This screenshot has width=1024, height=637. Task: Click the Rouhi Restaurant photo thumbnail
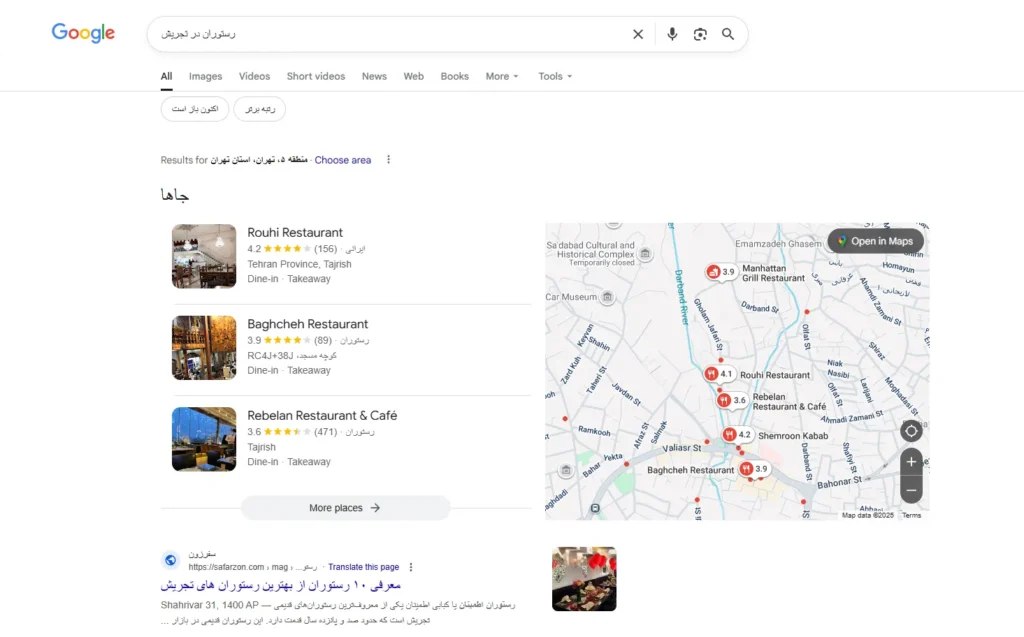coord(203,256)
